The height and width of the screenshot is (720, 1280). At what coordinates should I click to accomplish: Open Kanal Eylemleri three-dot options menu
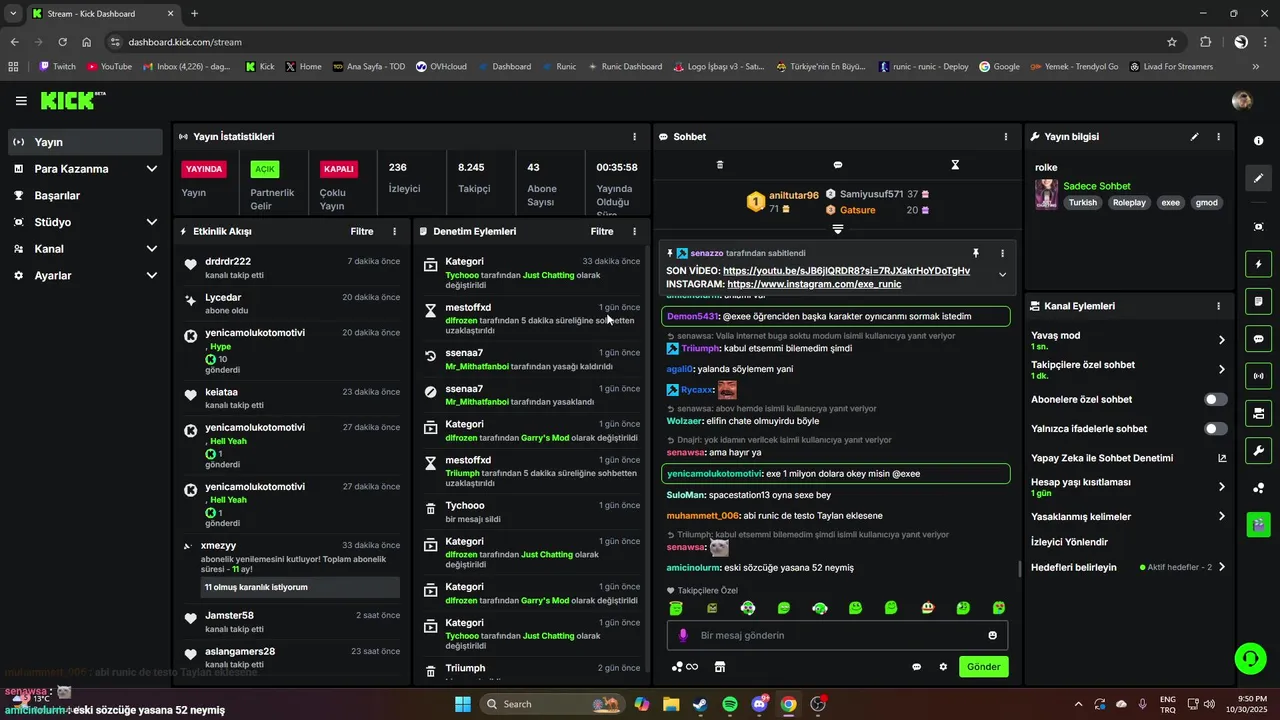(1218, 306)
